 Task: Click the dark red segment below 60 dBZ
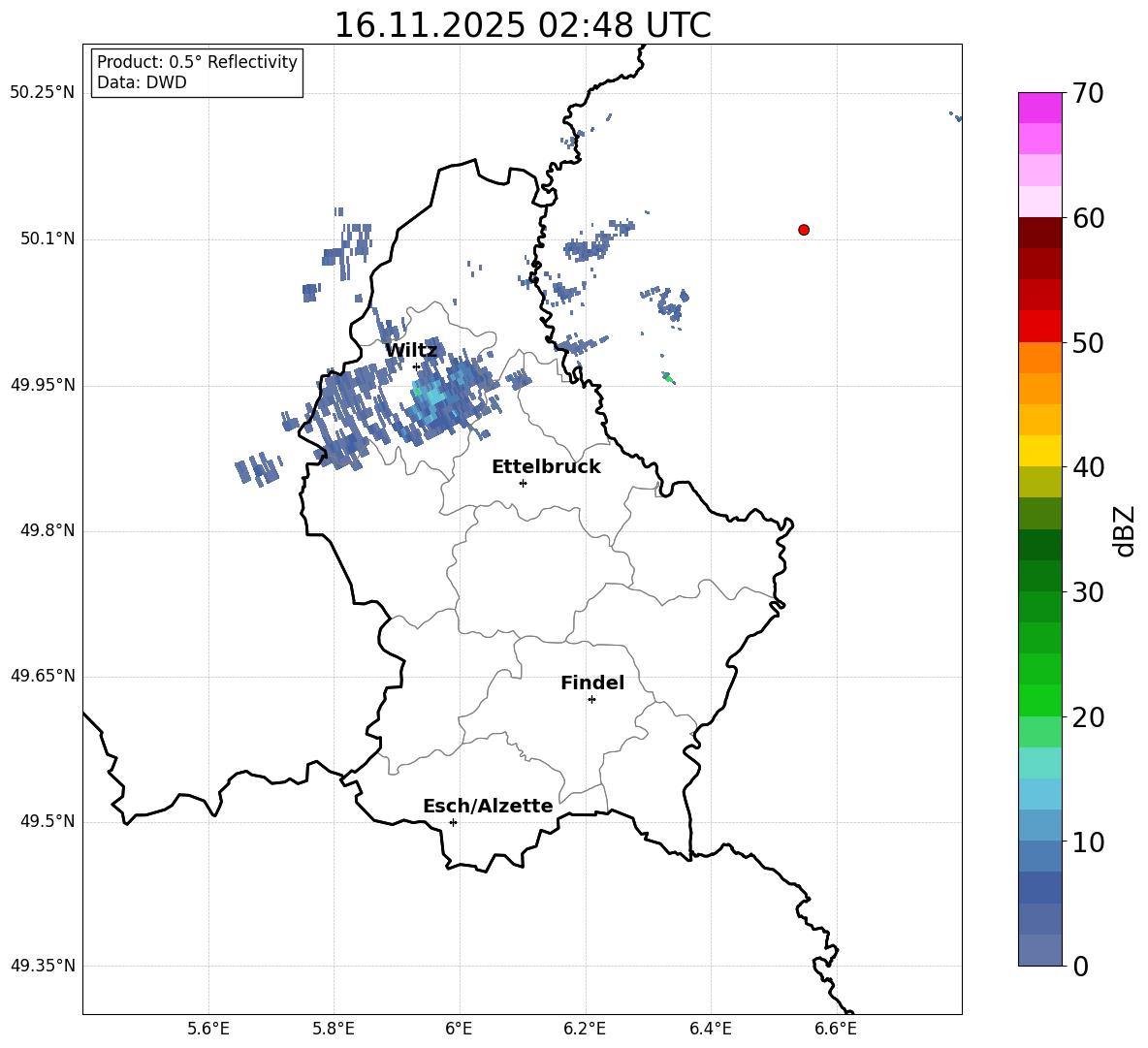click(x=1039, y=233)
